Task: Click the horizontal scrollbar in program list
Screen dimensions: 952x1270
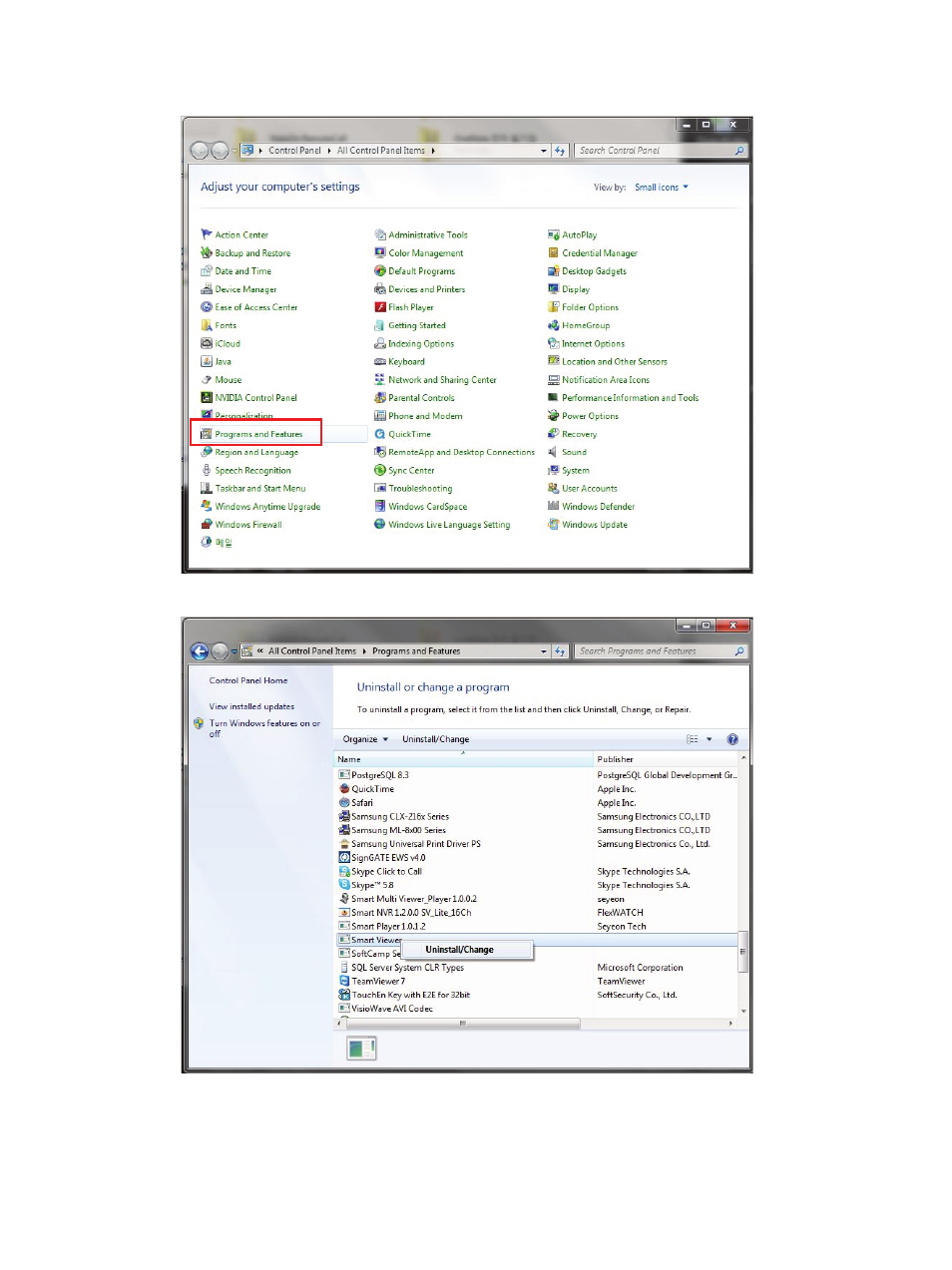Action: pos(461,1024)
